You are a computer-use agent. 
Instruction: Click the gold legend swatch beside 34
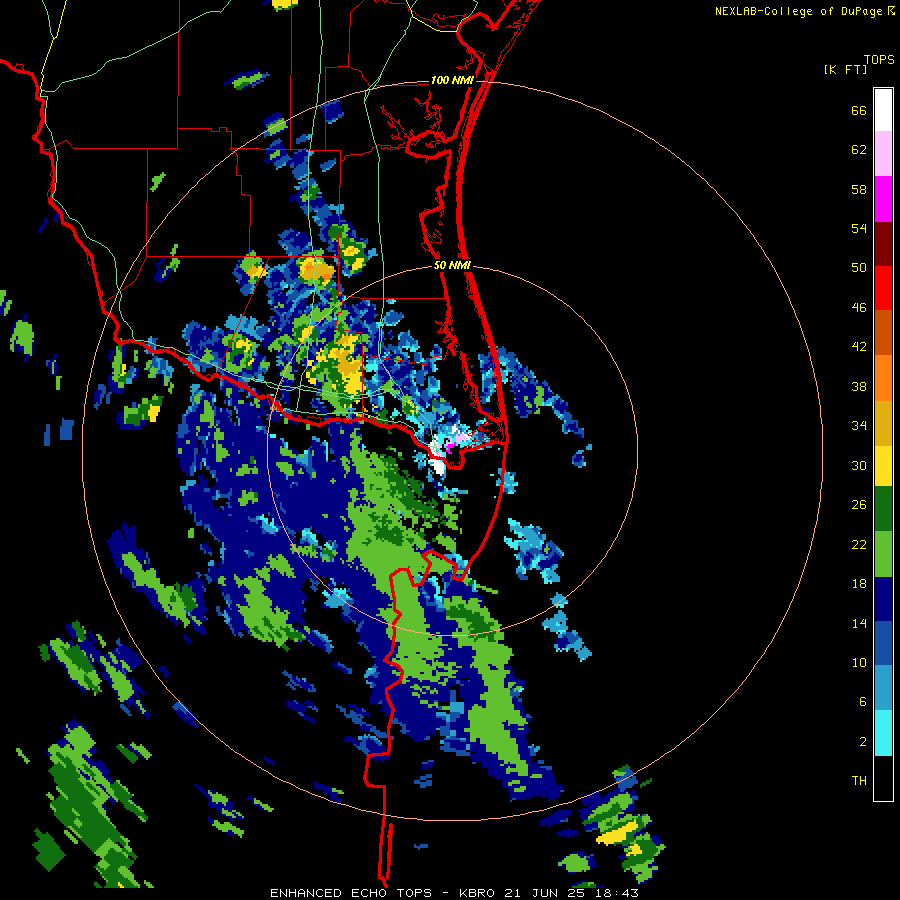[x=883, y=422]
